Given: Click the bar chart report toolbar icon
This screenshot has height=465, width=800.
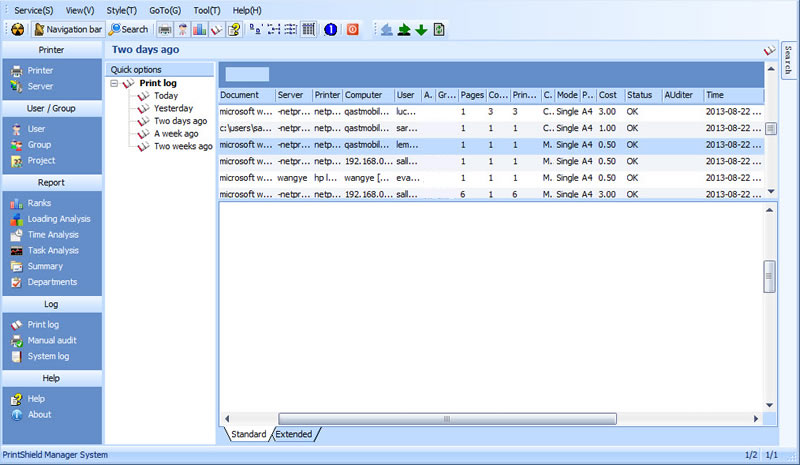Looking at the screenshot, I should (x=199, y=30).
